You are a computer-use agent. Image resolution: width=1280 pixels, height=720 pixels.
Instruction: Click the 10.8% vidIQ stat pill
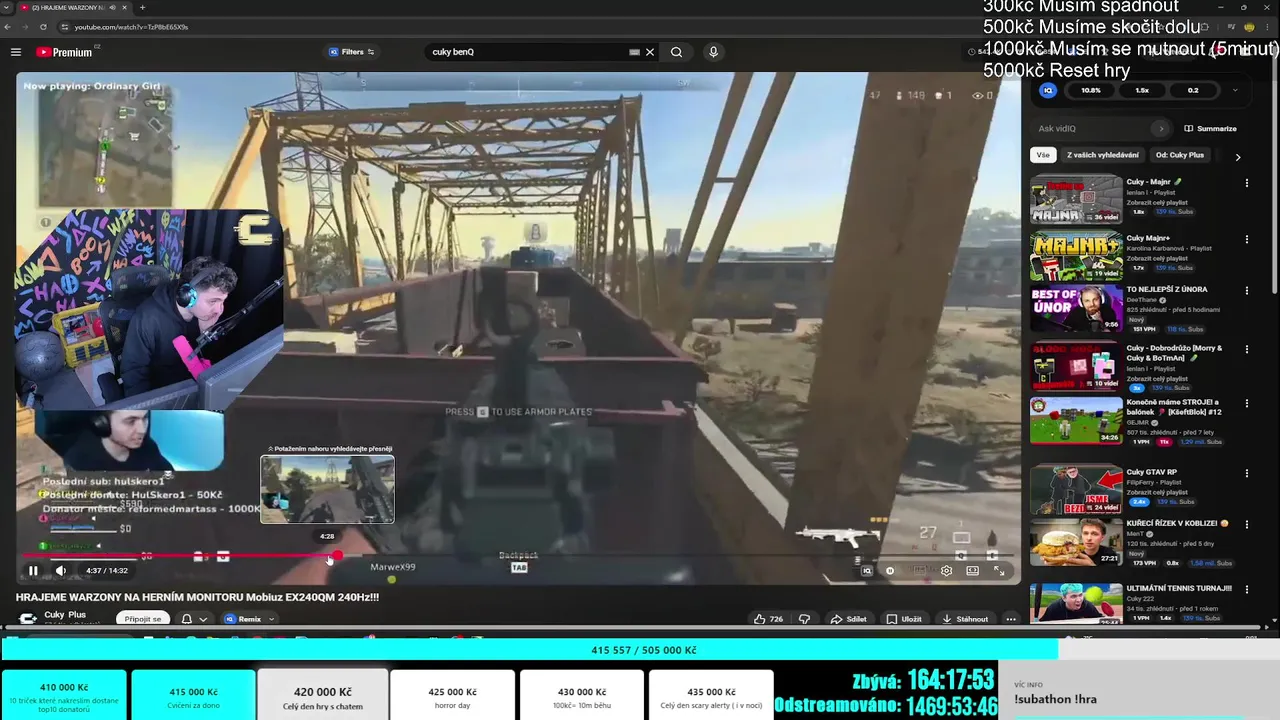[1091, 90]
